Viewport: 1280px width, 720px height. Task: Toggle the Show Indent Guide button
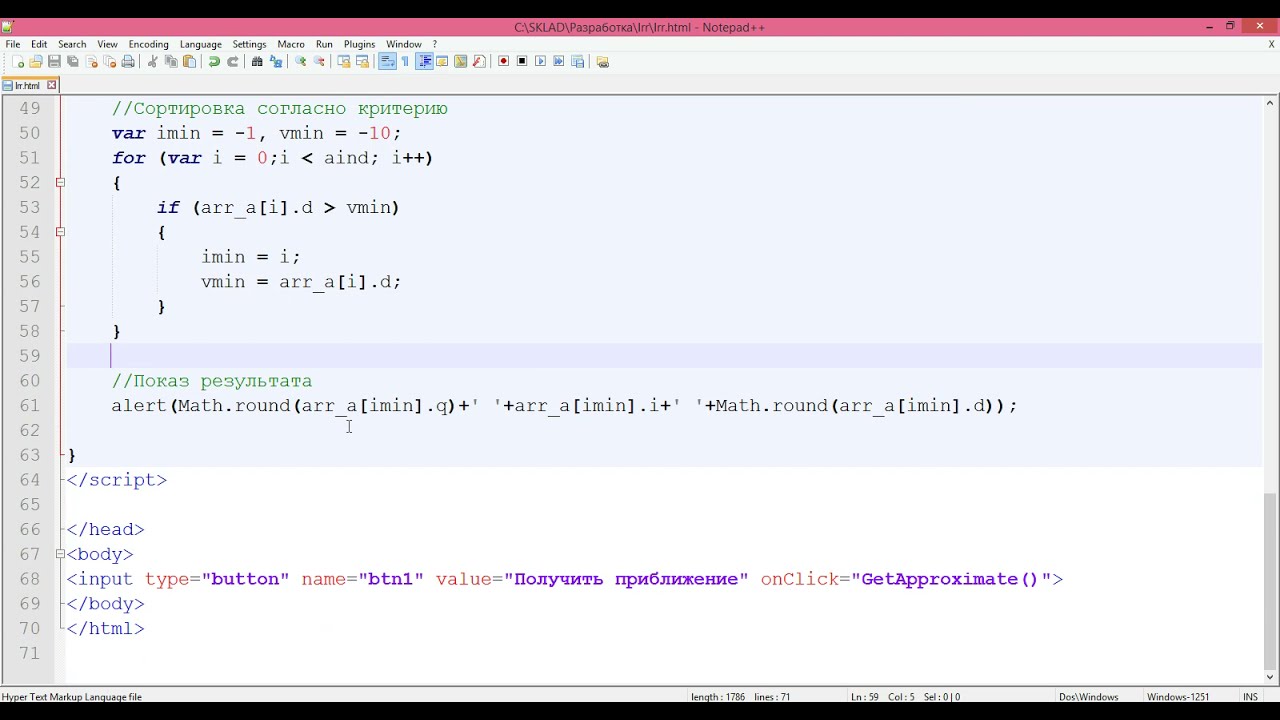point(424,61)
